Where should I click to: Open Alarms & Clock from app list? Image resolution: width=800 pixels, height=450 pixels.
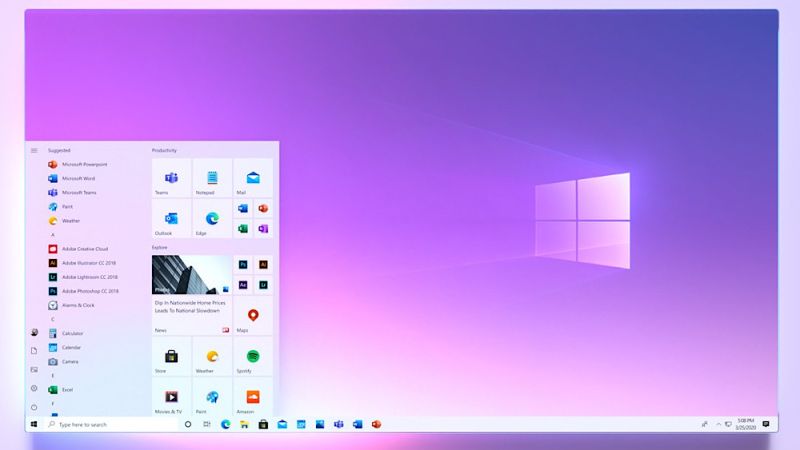[x=71, y=305]
